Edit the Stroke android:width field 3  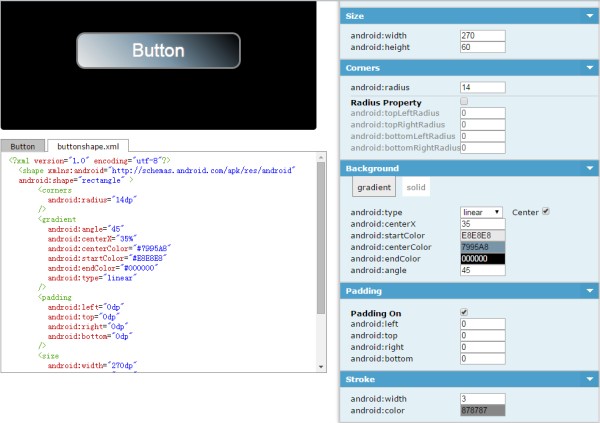coord(483,399)
